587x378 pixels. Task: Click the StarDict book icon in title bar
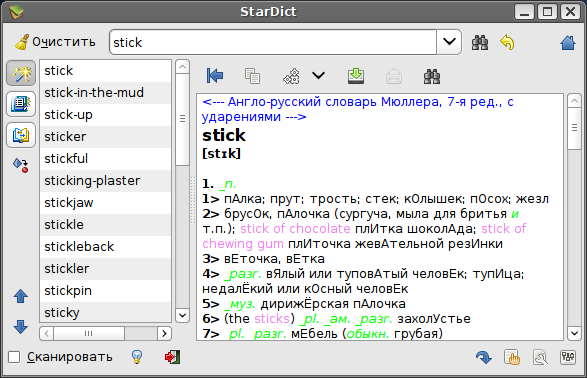(16, 12)
